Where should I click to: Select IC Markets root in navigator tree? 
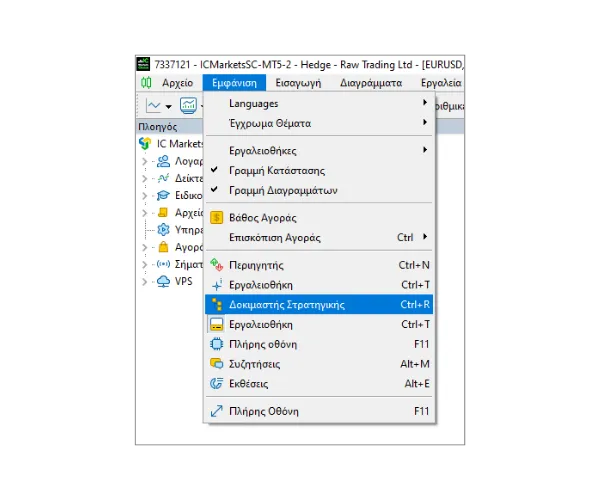(170, 144)
